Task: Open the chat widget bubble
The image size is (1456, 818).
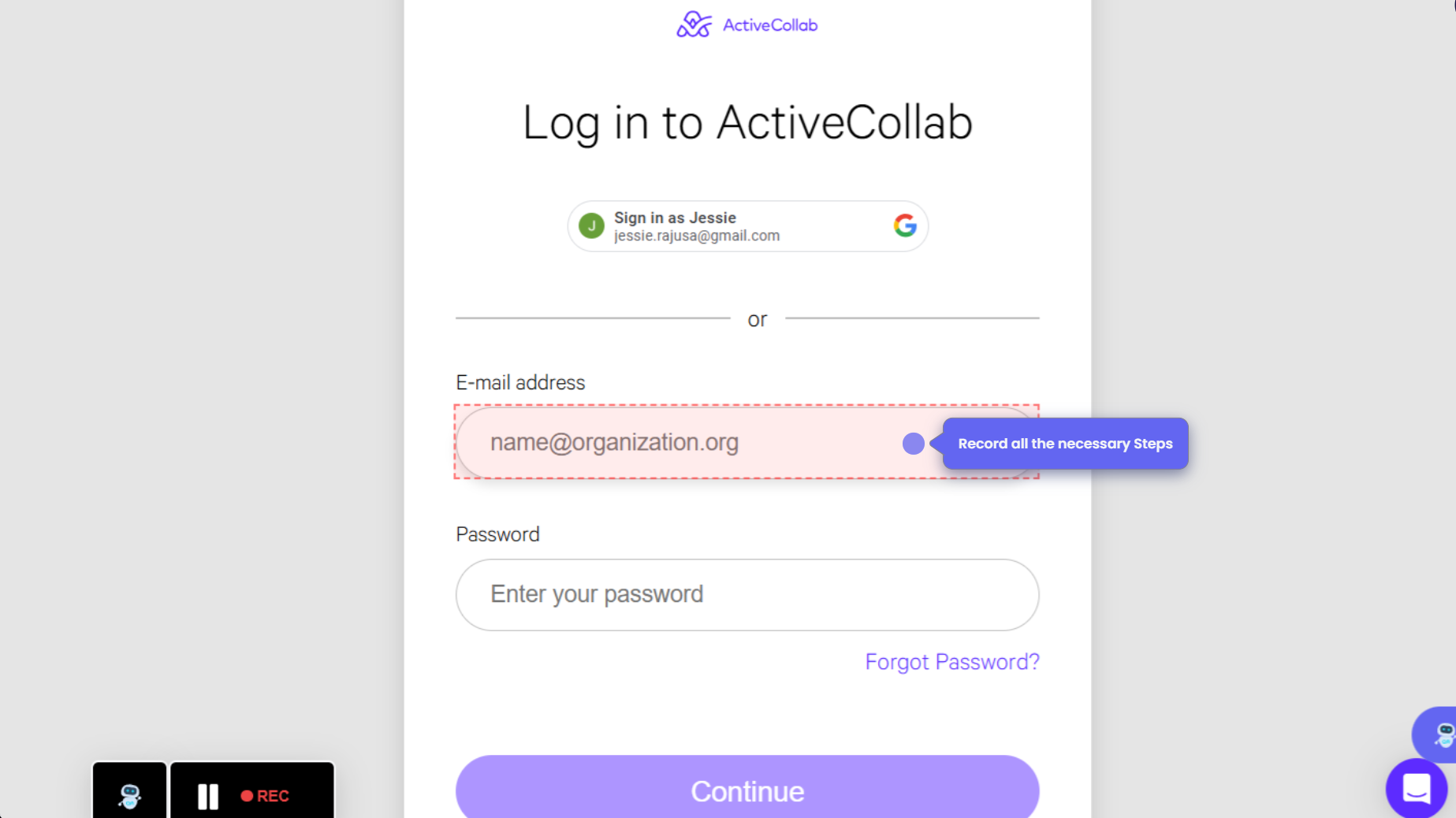Action: pos(1416,788)
